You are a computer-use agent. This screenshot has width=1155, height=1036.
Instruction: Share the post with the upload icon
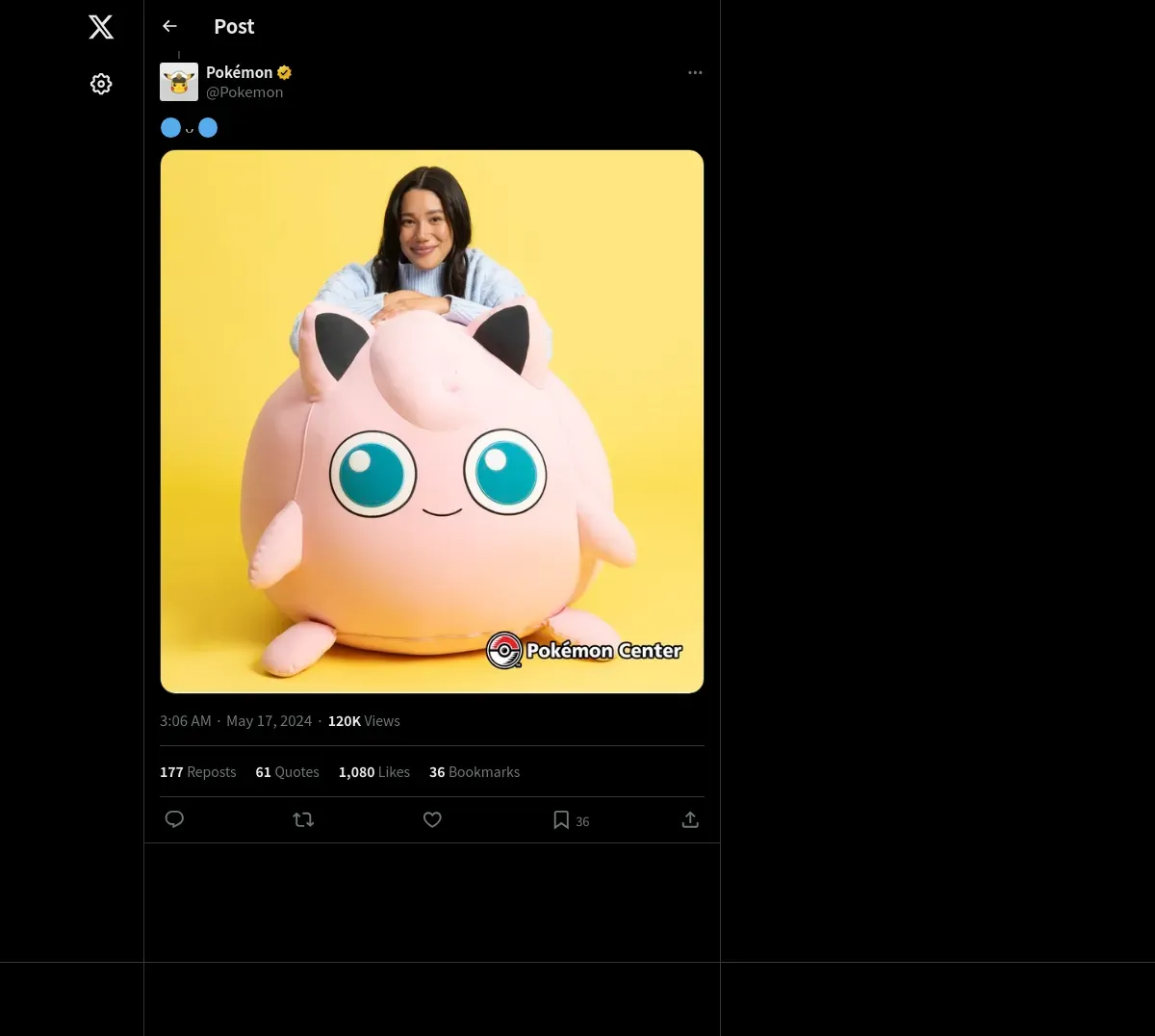click(x=690, y=819)
